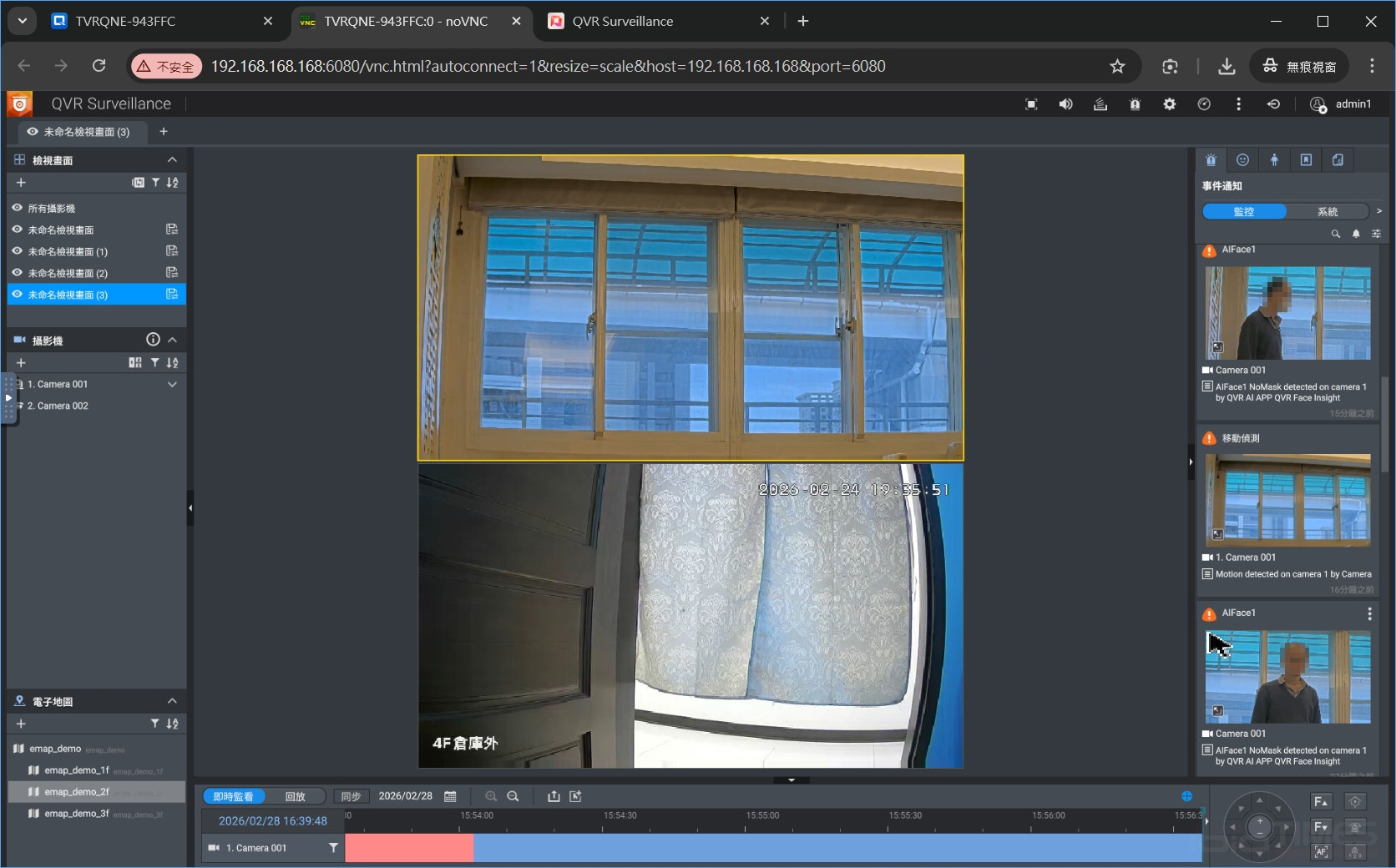Viewport: 1396px width, 868px height.
Task: Expand the 1. Camera 001 tree entry
Action: 172,385
